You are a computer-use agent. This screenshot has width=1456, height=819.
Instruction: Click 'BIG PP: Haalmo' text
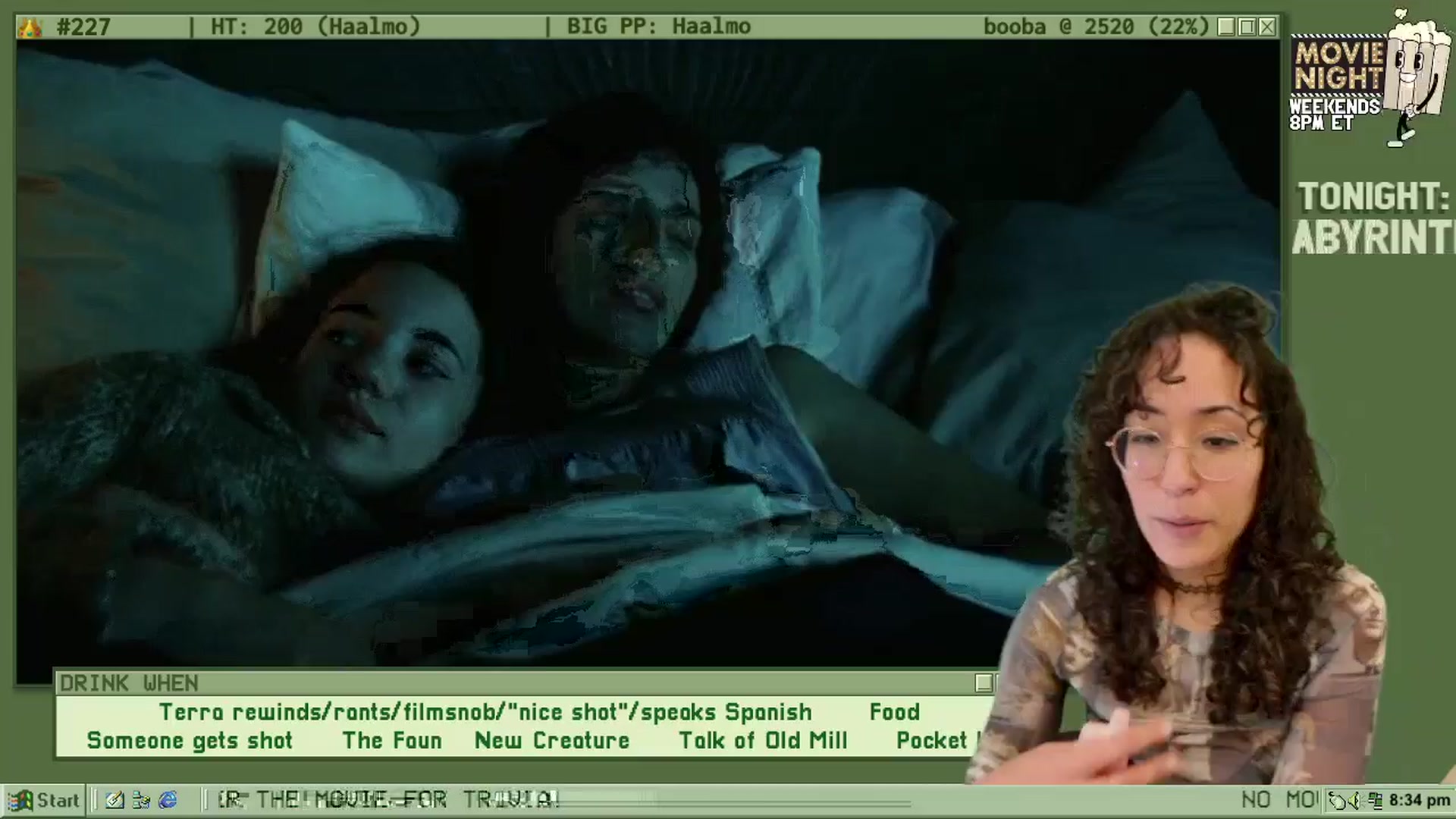[658, 27]
